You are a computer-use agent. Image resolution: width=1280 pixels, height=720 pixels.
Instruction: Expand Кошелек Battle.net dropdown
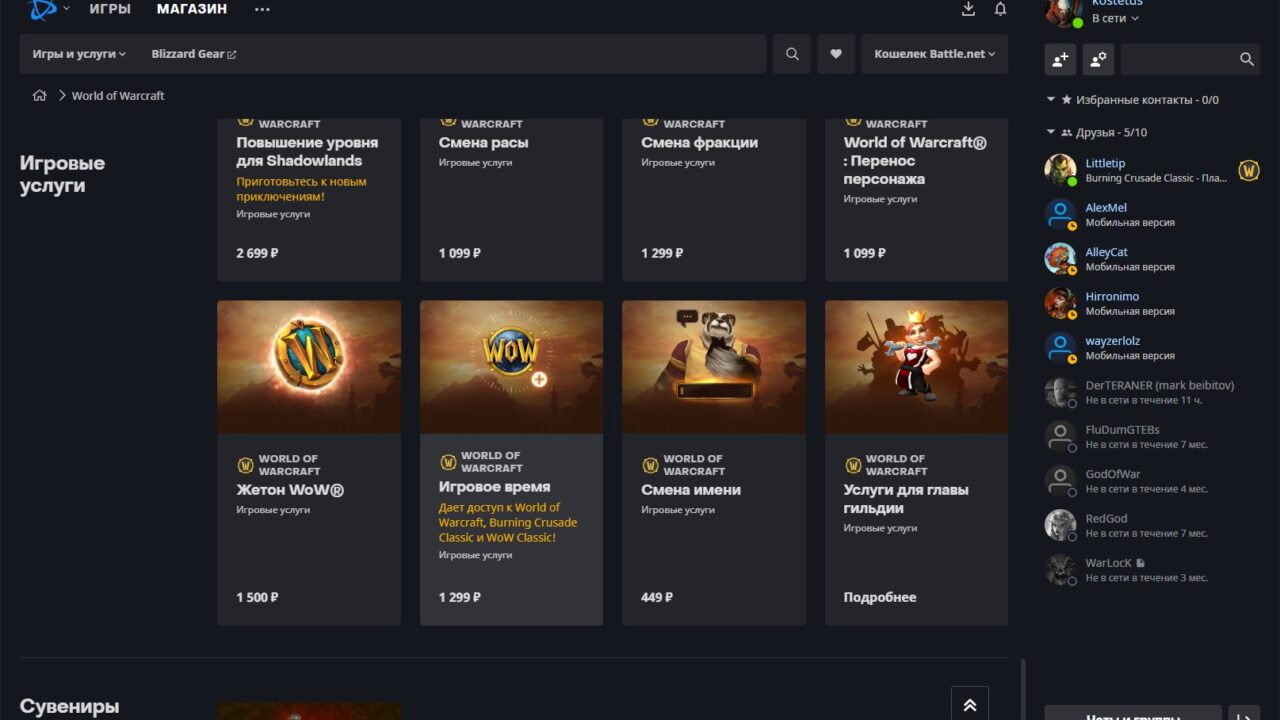[934, 54]
